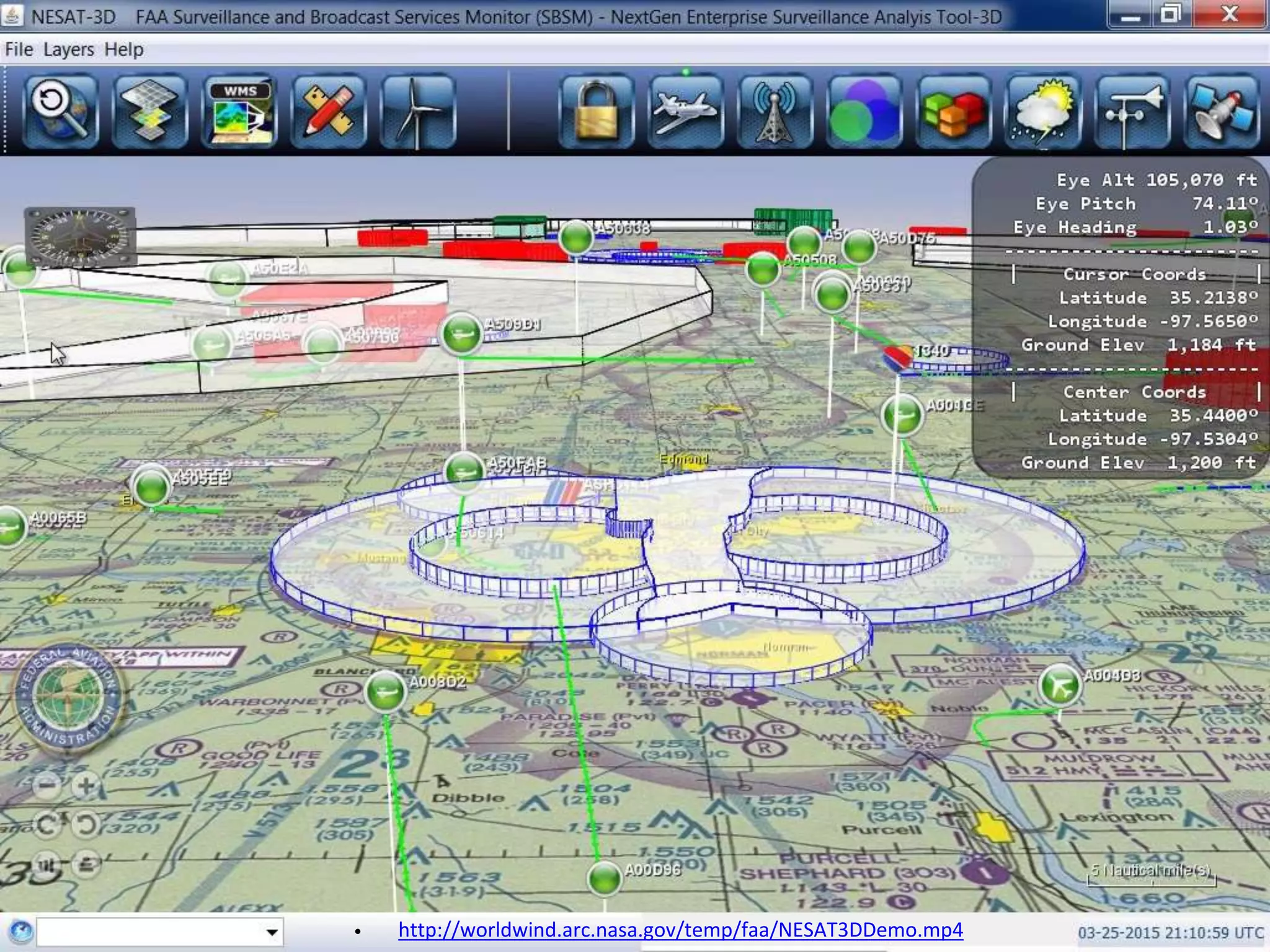Click the wind vane toolbar icon
Screen dimensions: 1270x952
(x=1132, y=112)
